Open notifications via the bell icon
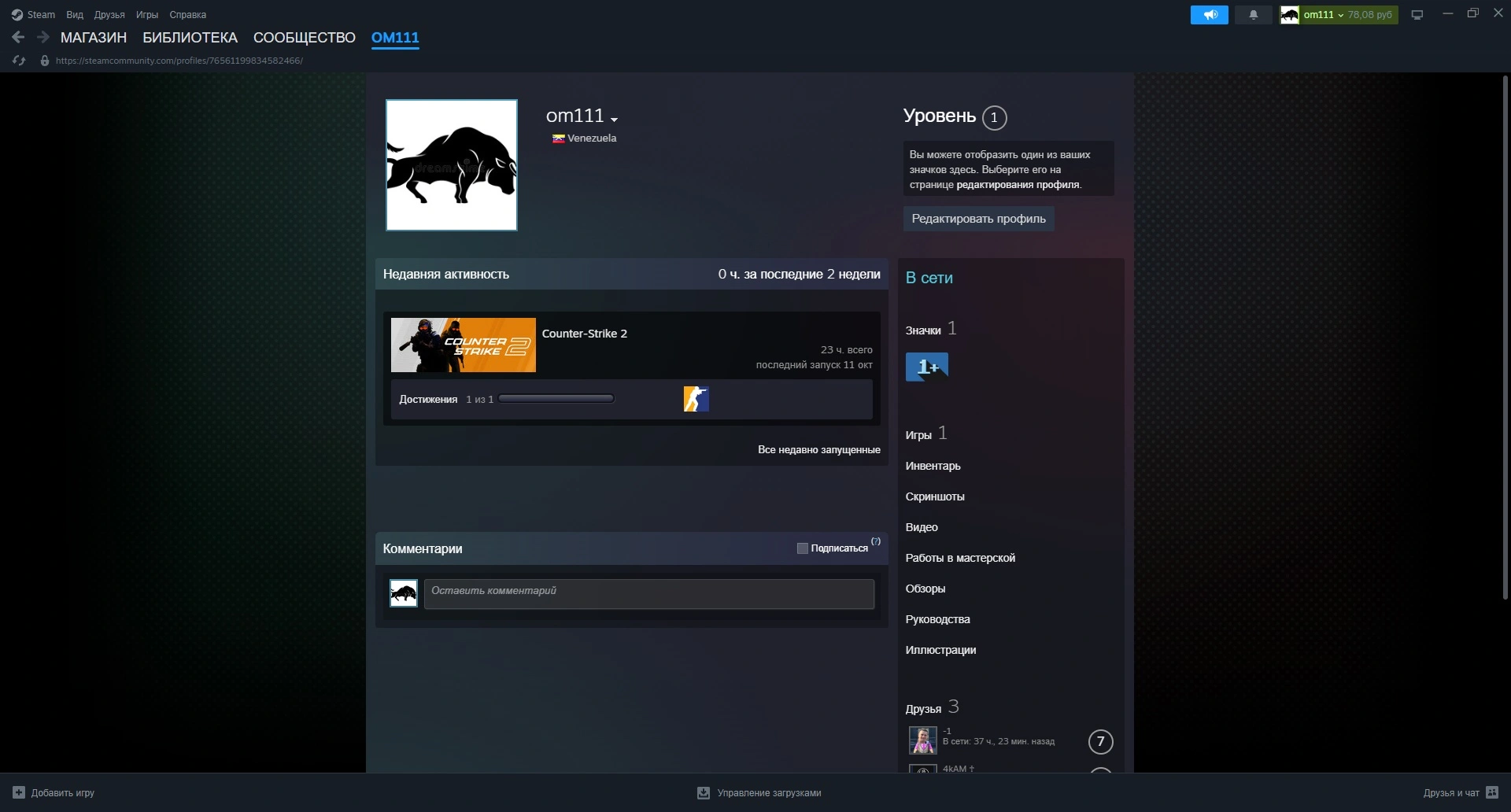The width and height of the screenshot is (1511, 812). tap(1254, 14)
